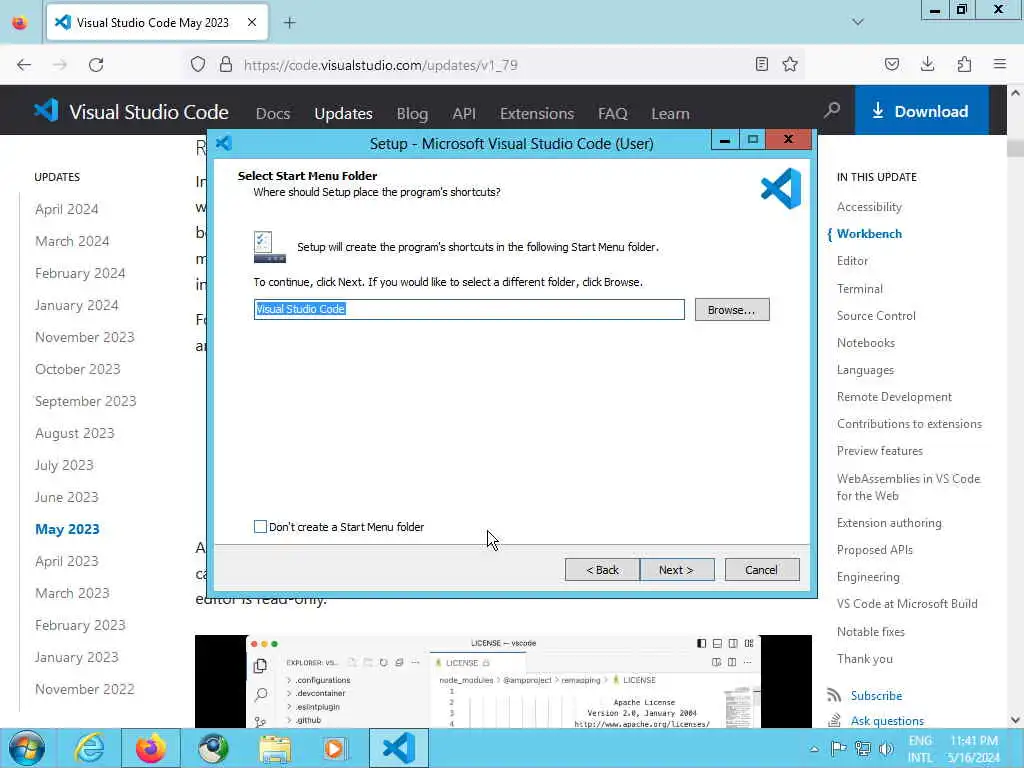Click the website search magnifier icon
Screen dimensions: 1024x768
[832, 110]
